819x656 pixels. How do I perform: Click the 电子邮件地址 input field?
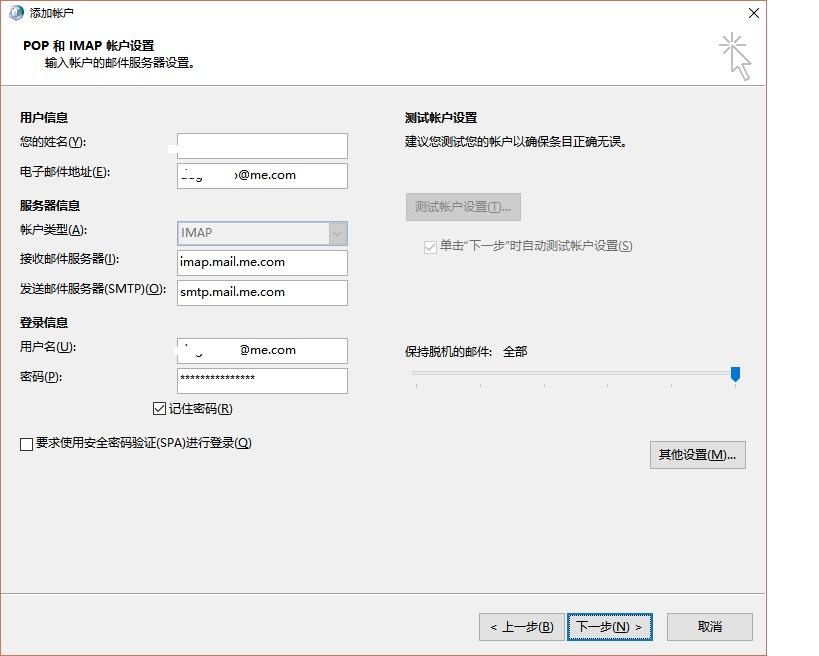(262, 176)
